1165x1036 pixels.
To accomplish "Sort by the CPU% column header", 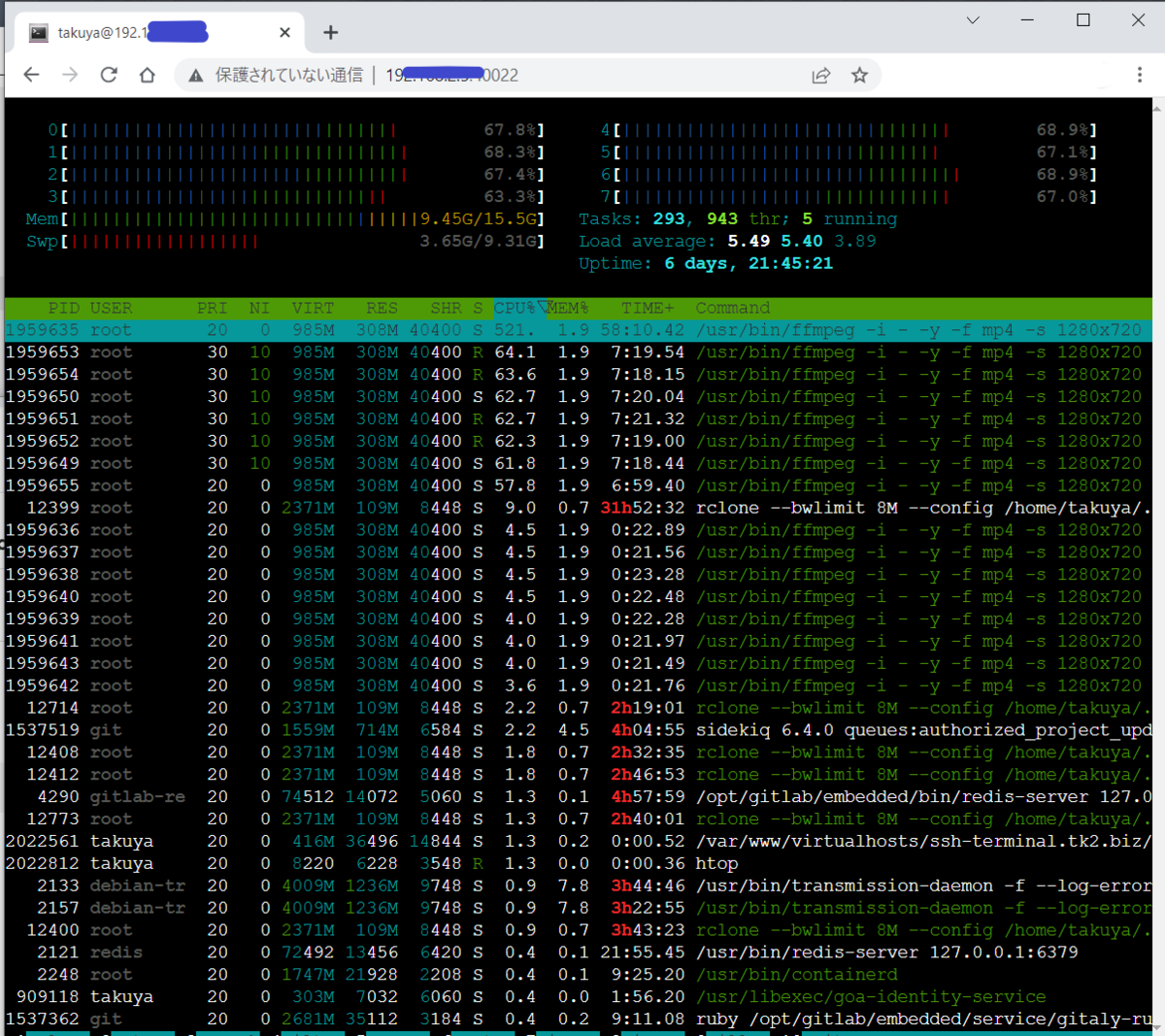I will pyautogui.click(x=515, y=308).
